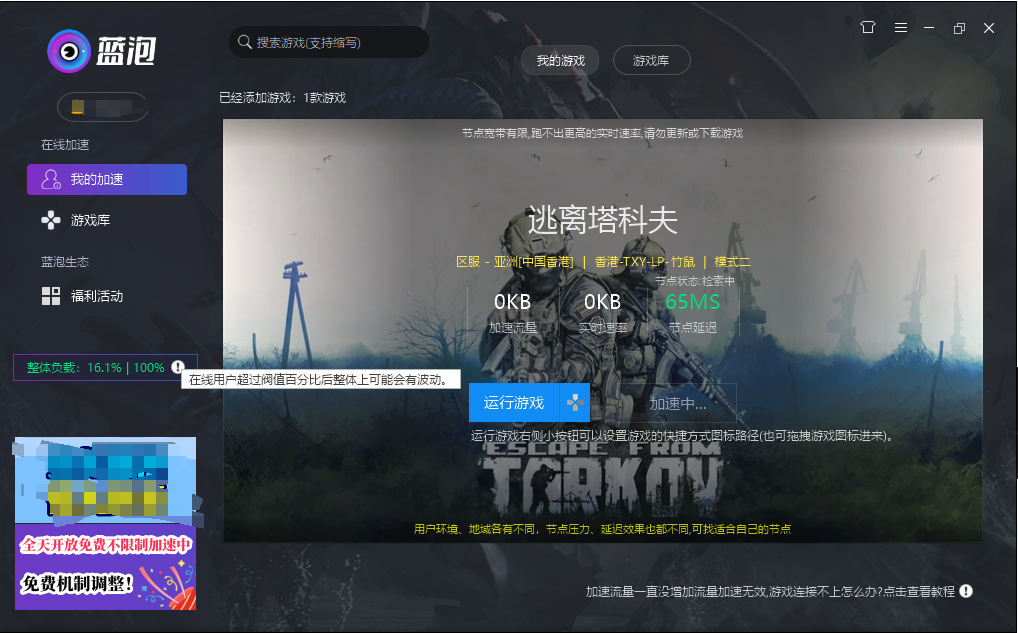
Task: Click tutorial exclamation icon at bottom right
Action: pos(966,591)
